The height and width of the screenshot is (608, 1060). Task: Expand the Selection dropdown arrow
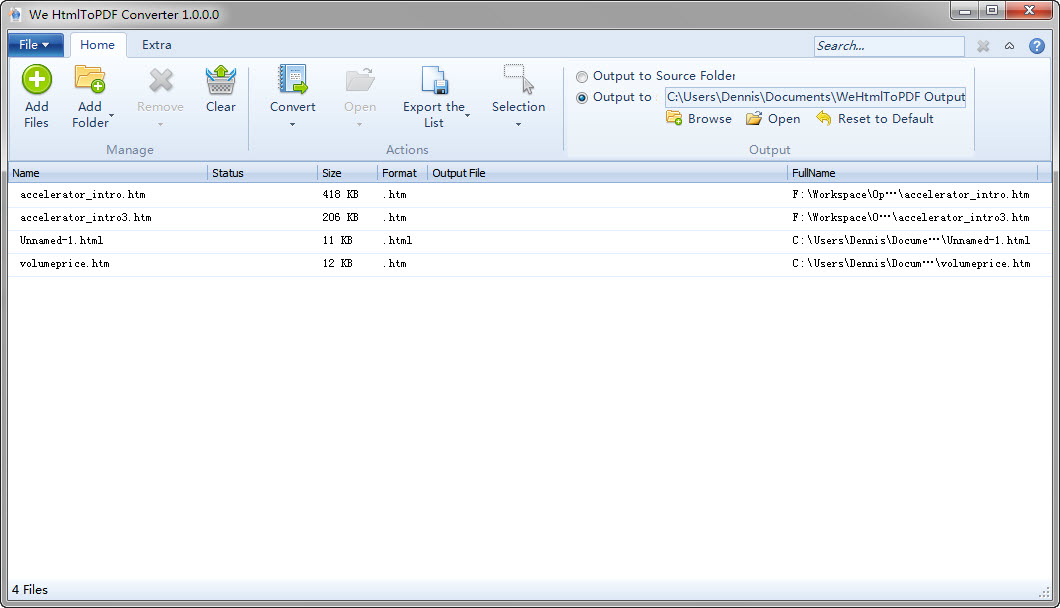tap(519, 124)
